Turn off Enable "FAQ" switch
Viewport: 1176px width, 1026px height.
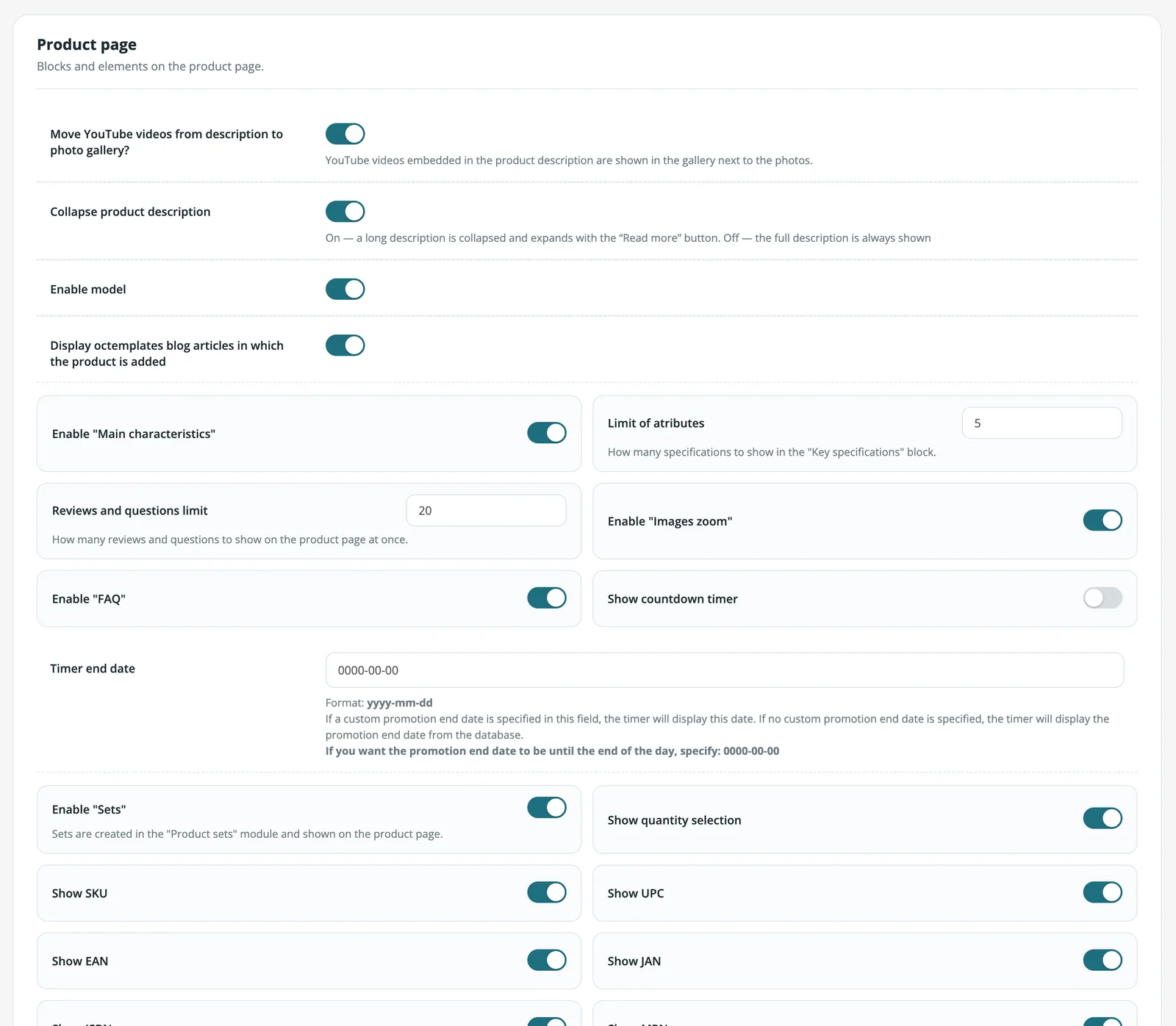pyautogui.click(x=546, y=598)
